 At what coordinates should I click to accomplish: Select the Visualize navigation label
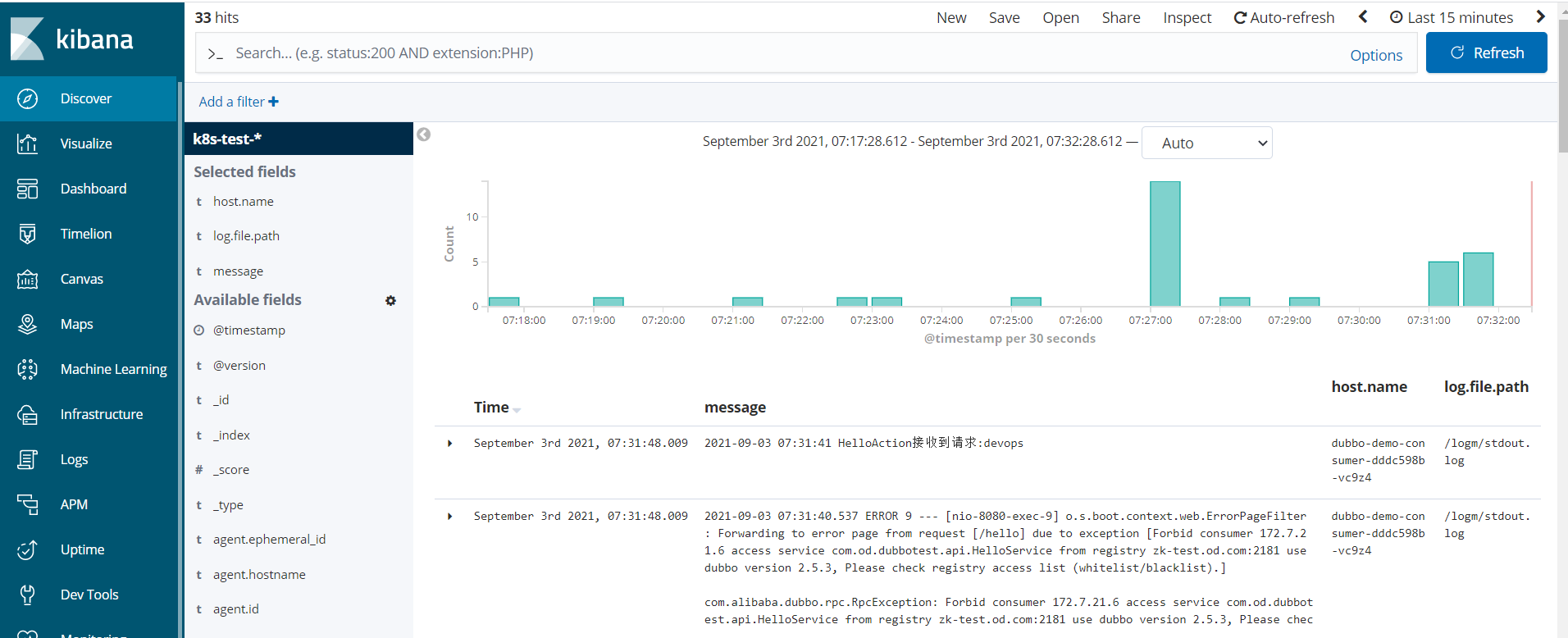point(86,144)
